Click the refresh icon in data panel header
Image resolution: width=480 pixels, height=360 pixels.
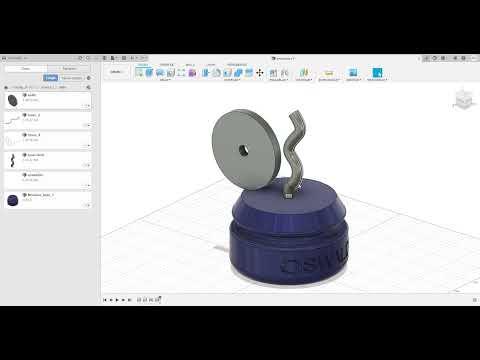click(80, 58)
